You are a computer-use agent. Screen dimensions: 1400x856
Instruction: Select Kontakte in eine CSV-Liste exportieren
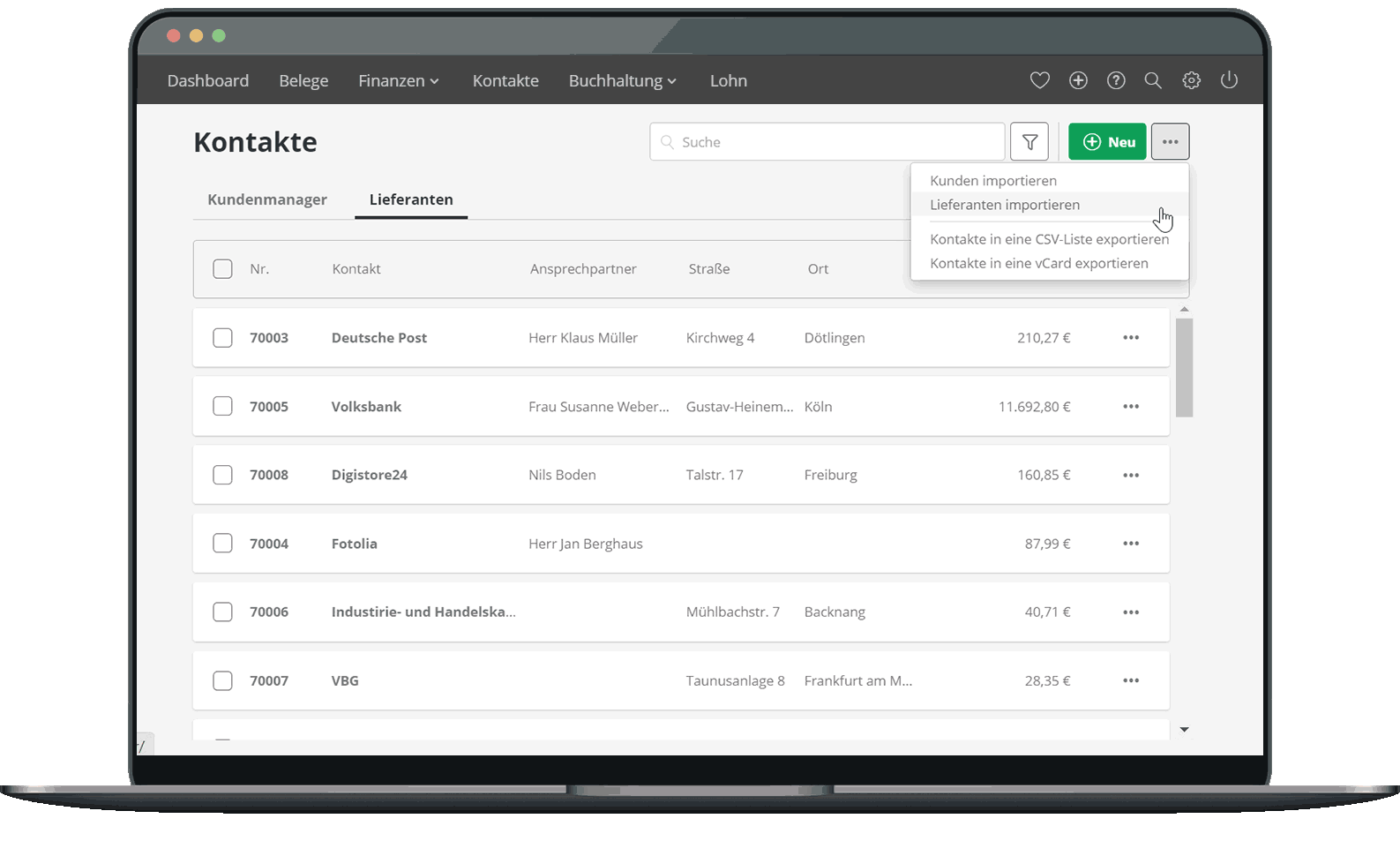coord(1049,239)
